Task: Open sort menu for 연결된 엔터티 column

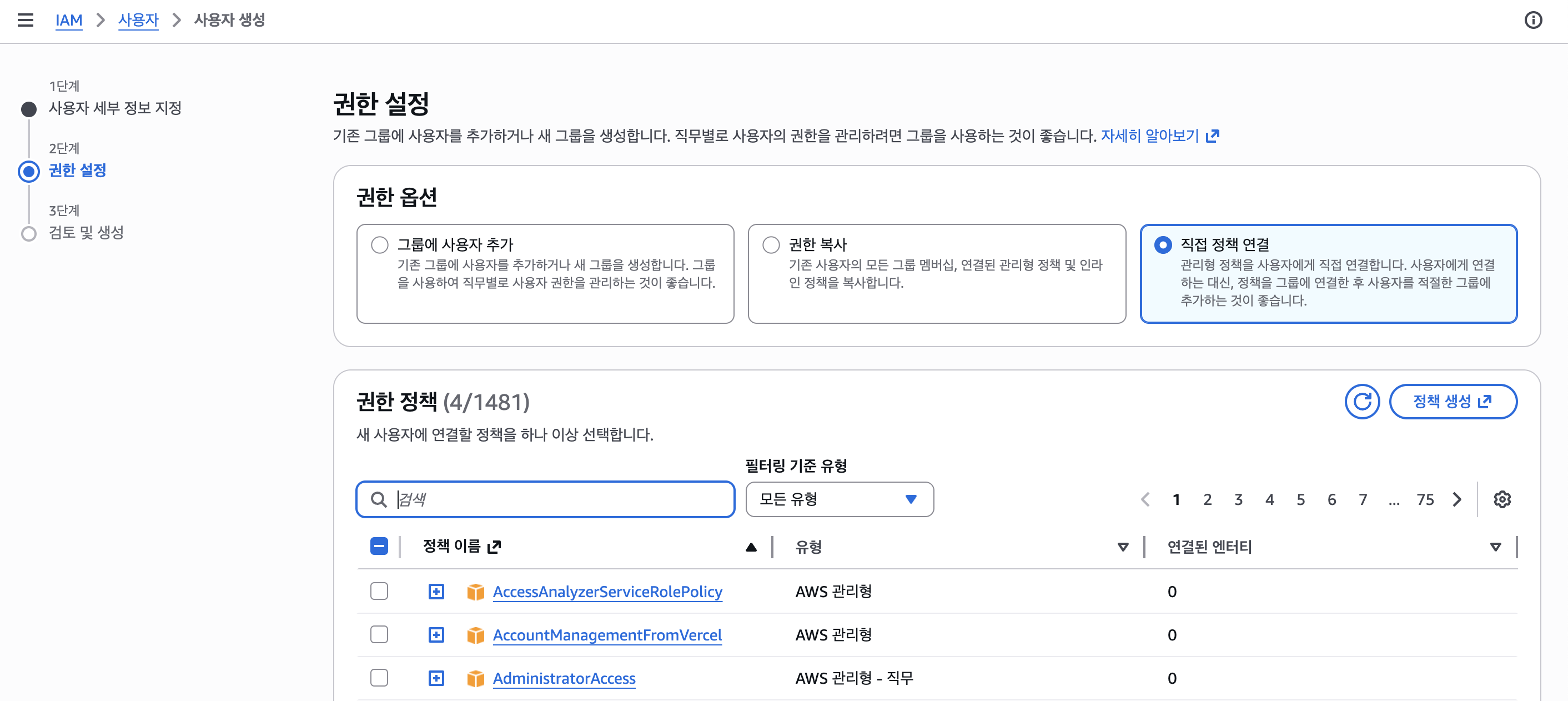Action: pyautogui.click(x=1495, y=547)
